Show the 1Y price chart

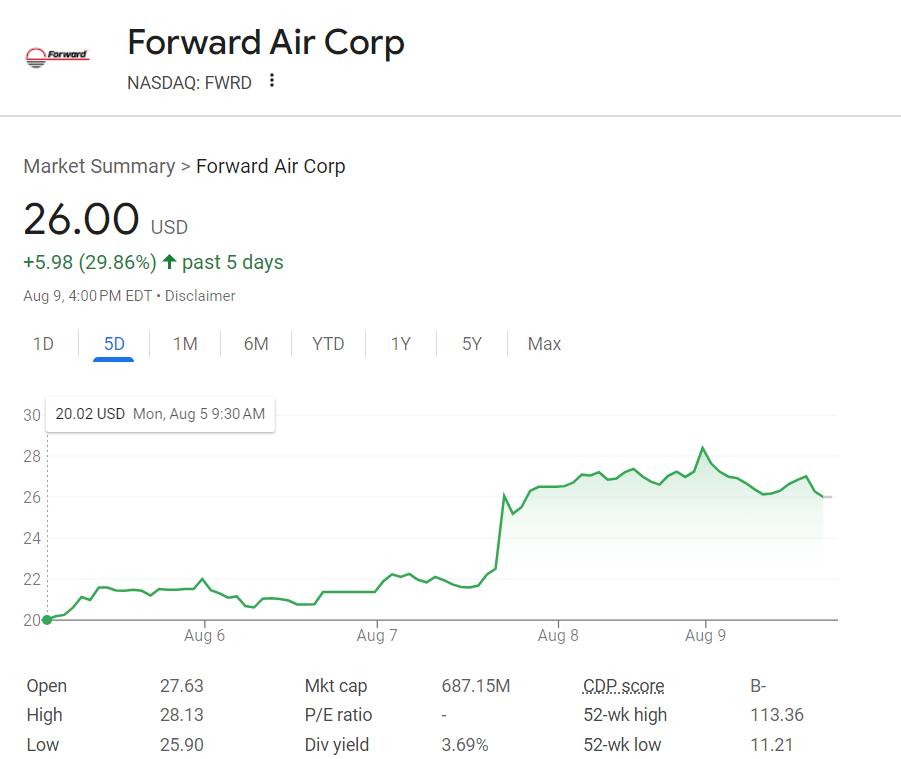tap(400, 344)
